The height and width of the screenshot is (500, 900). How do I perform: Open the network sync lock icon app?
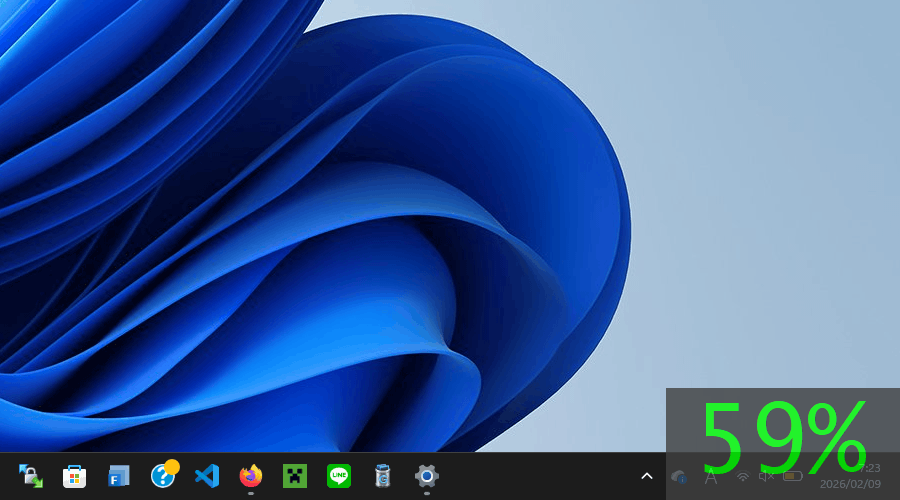[x=30, y=476]
